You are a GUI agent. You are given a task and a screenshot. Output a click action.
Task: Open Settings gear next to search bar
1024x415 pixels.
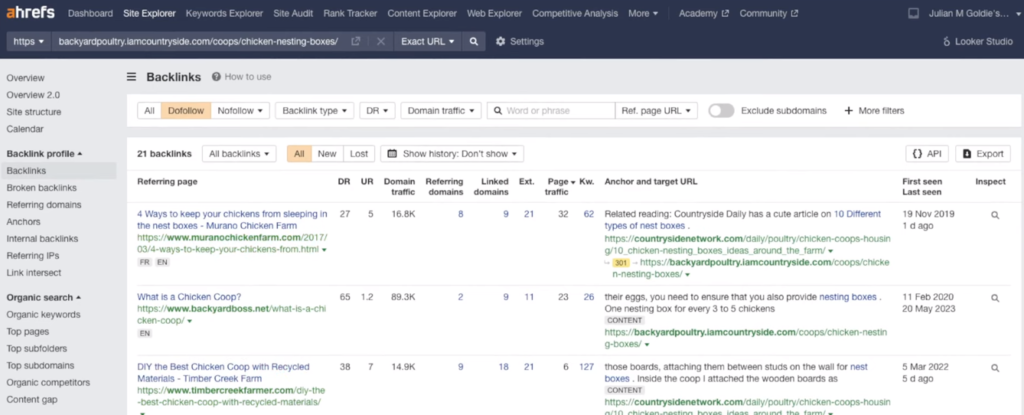pos(520,41)
